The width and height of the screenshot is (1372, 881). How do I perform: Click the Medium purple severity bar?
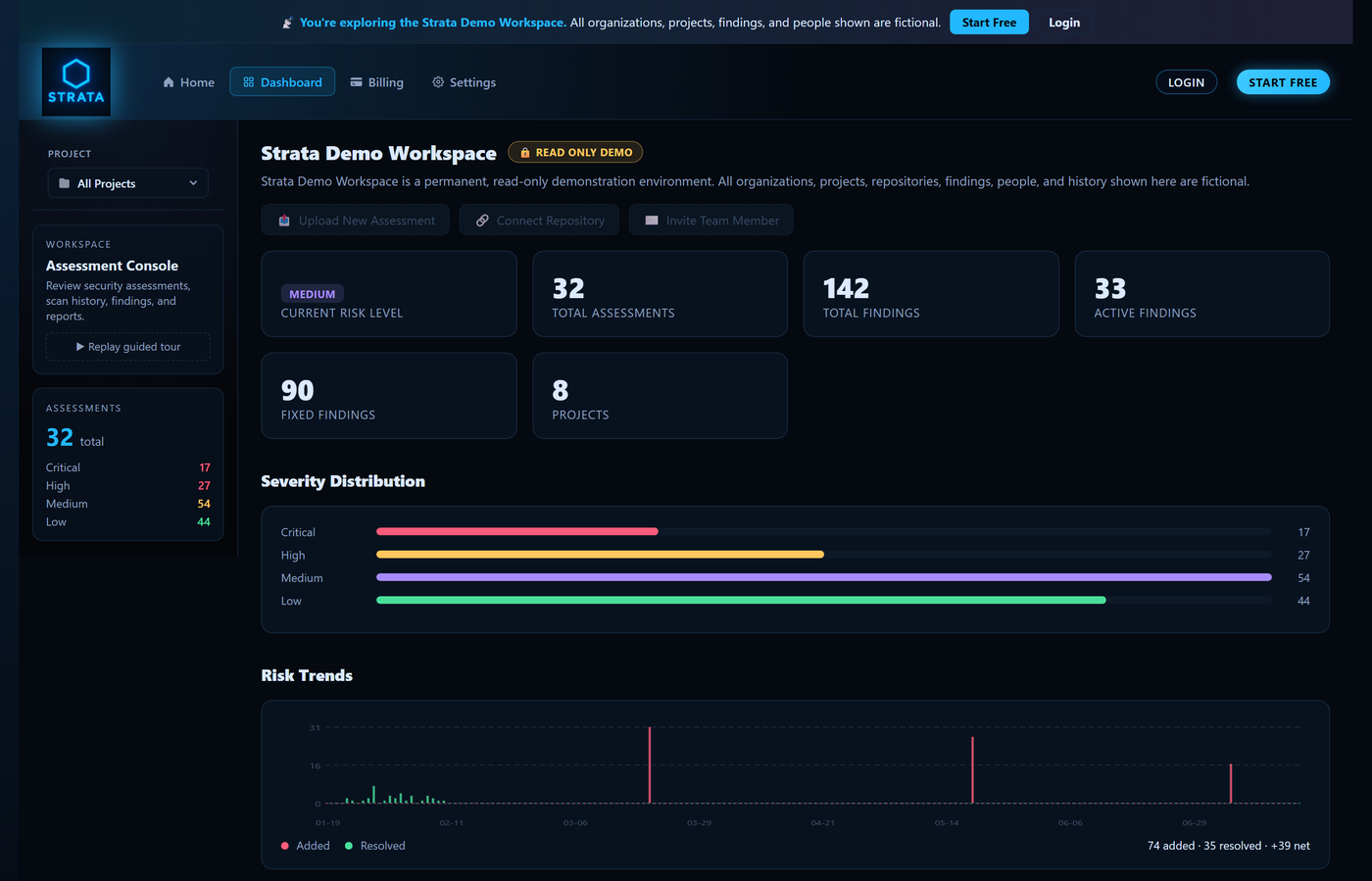coord(824,577)
